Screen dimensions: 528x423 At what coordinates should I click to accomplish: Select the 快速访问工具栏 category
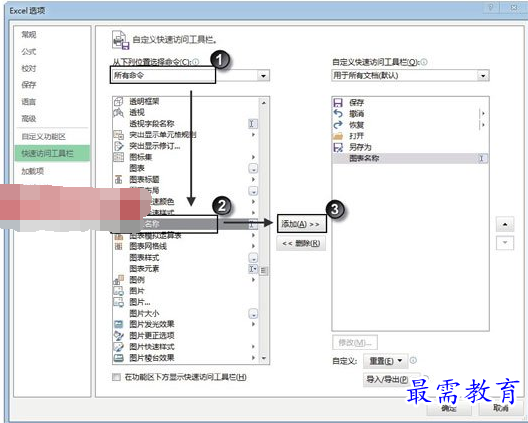point(52,154)
